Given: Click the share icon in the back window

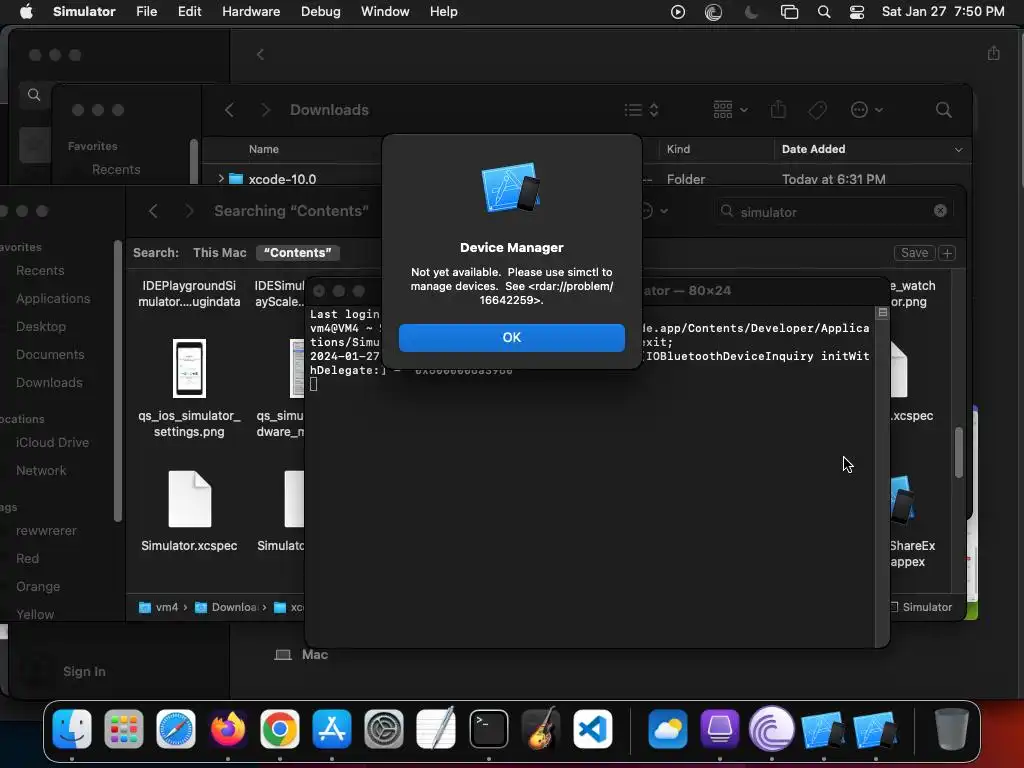Looking at the screenshot, I should 993,53.
